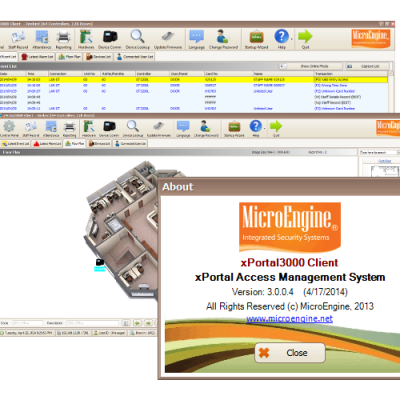The height and width of the screenshot is (400, 400).
Task: Open the Devices List tab in lower window
Action: coord(99,143)
